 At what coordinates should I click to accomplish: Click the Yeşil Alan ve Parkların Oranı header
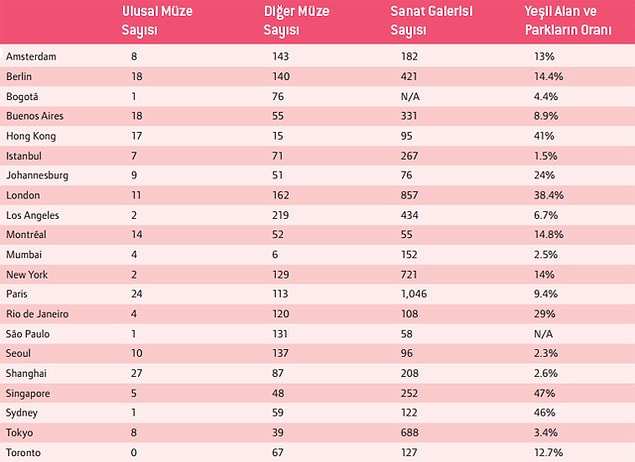click(568, 20)
